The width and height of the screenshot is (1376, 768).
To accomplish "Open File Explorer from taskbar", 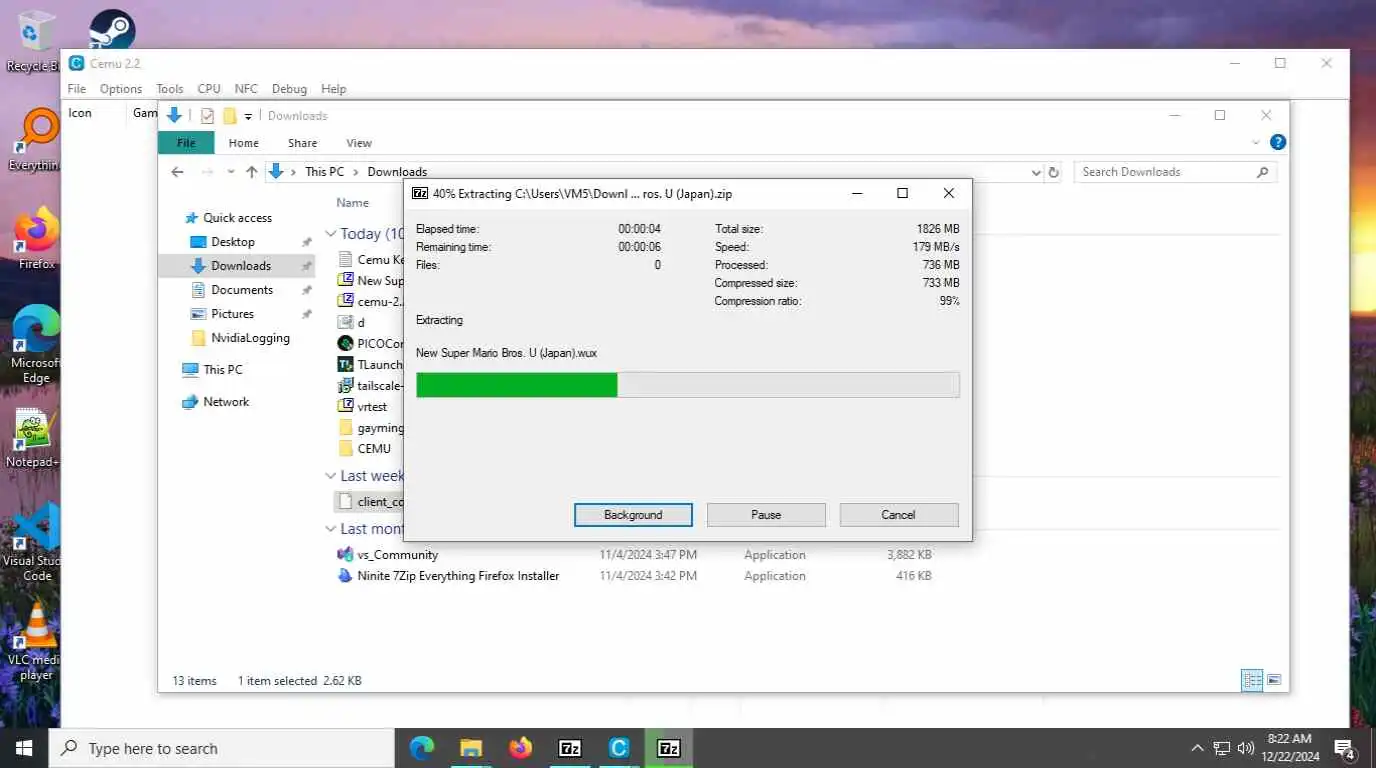I will [471, 748].
